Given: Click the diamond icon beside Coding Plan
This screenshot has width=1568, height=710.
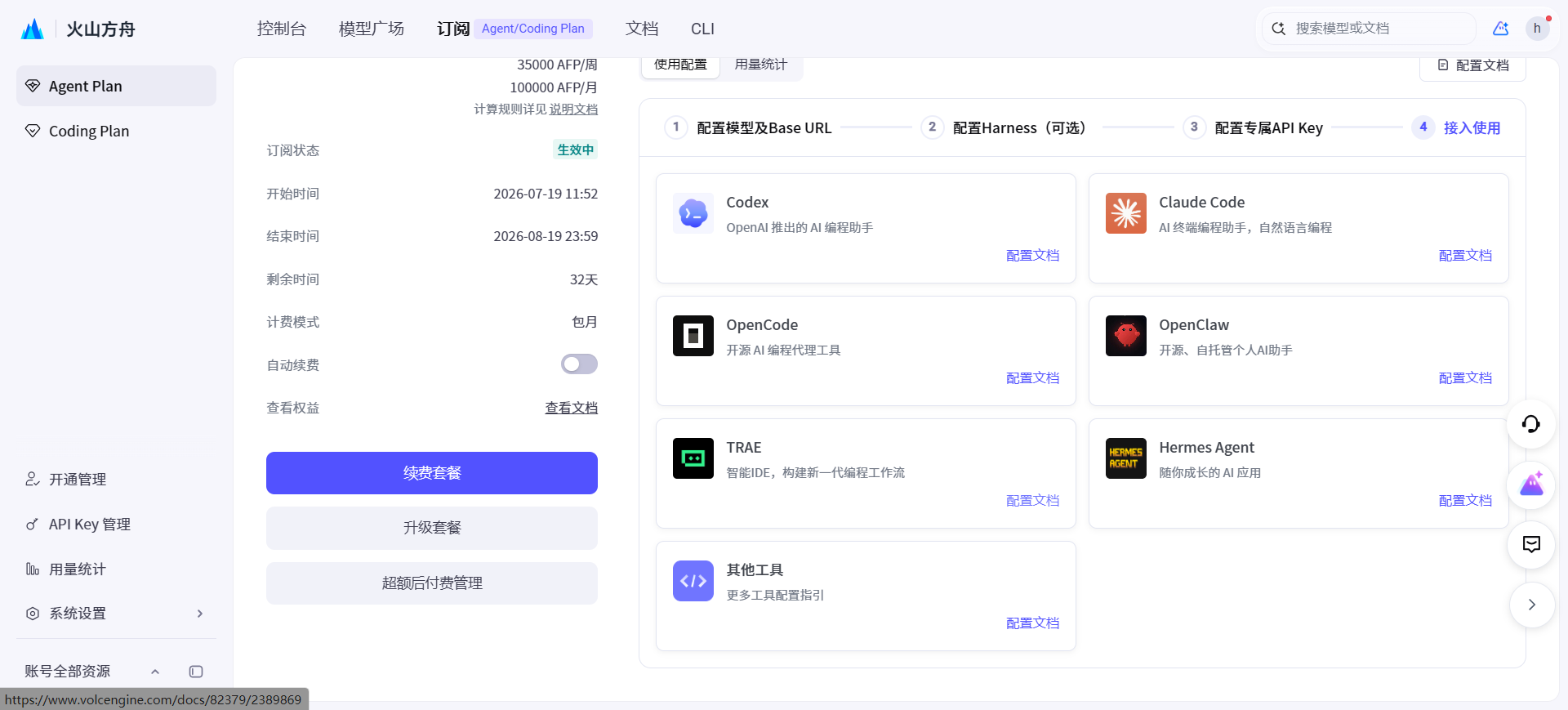Looking at the screenshot, I should [33, 131].
